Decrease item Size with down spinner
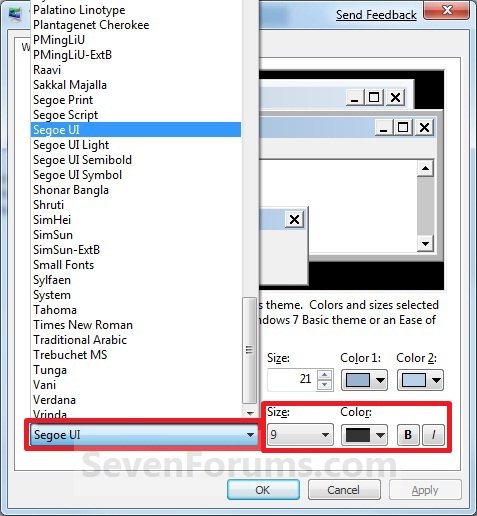The height and width of the screenshot is (516, 477). point(324,385)
